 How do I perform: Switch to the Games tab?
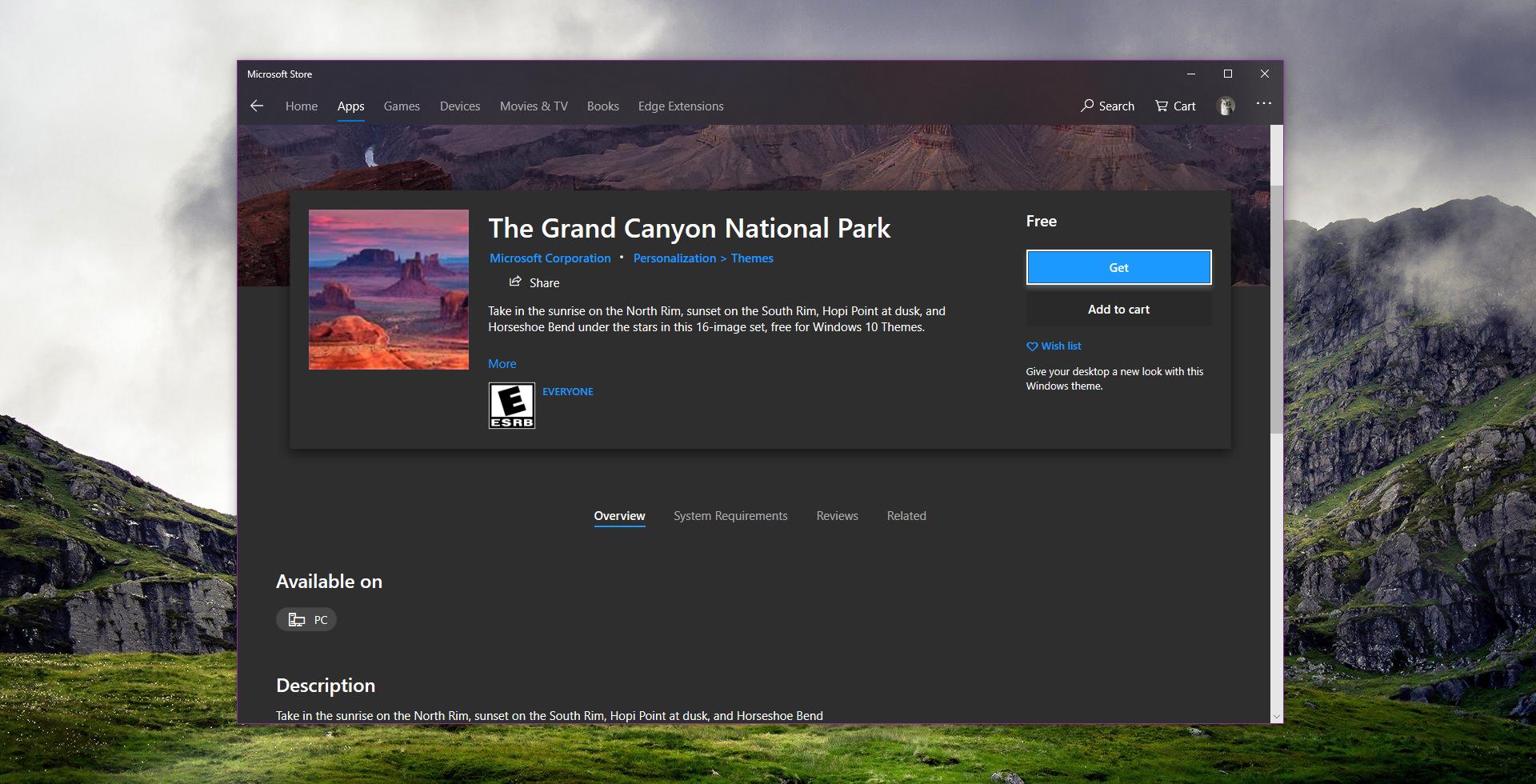402,106
